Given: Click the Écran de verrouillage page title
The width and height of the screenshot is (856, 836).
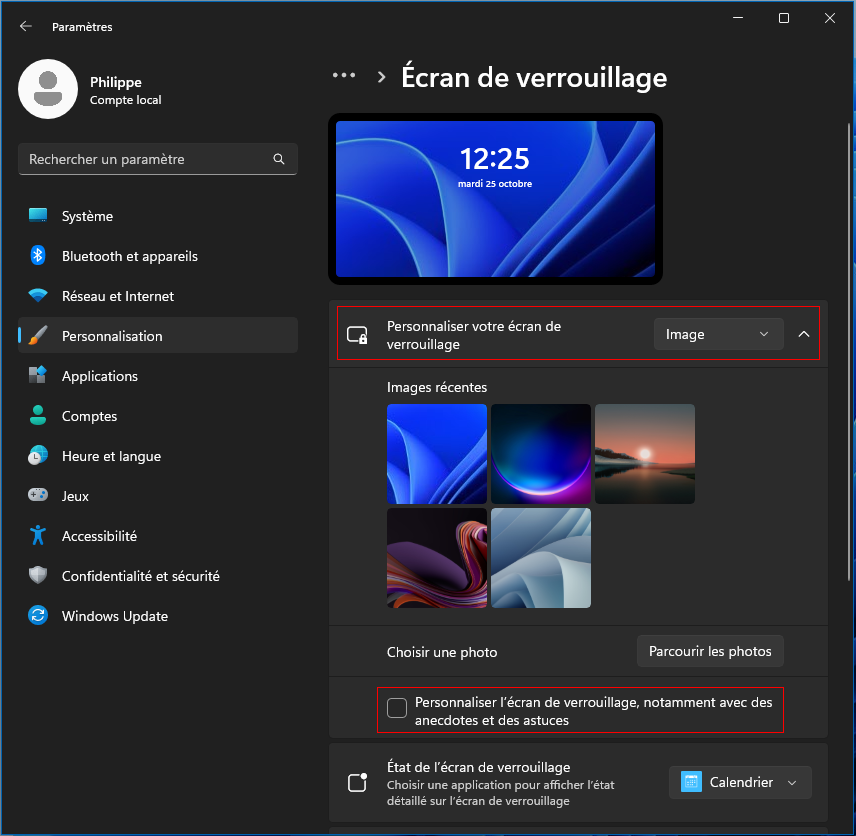Looking at the screenshot, I should tap(534, 78).
